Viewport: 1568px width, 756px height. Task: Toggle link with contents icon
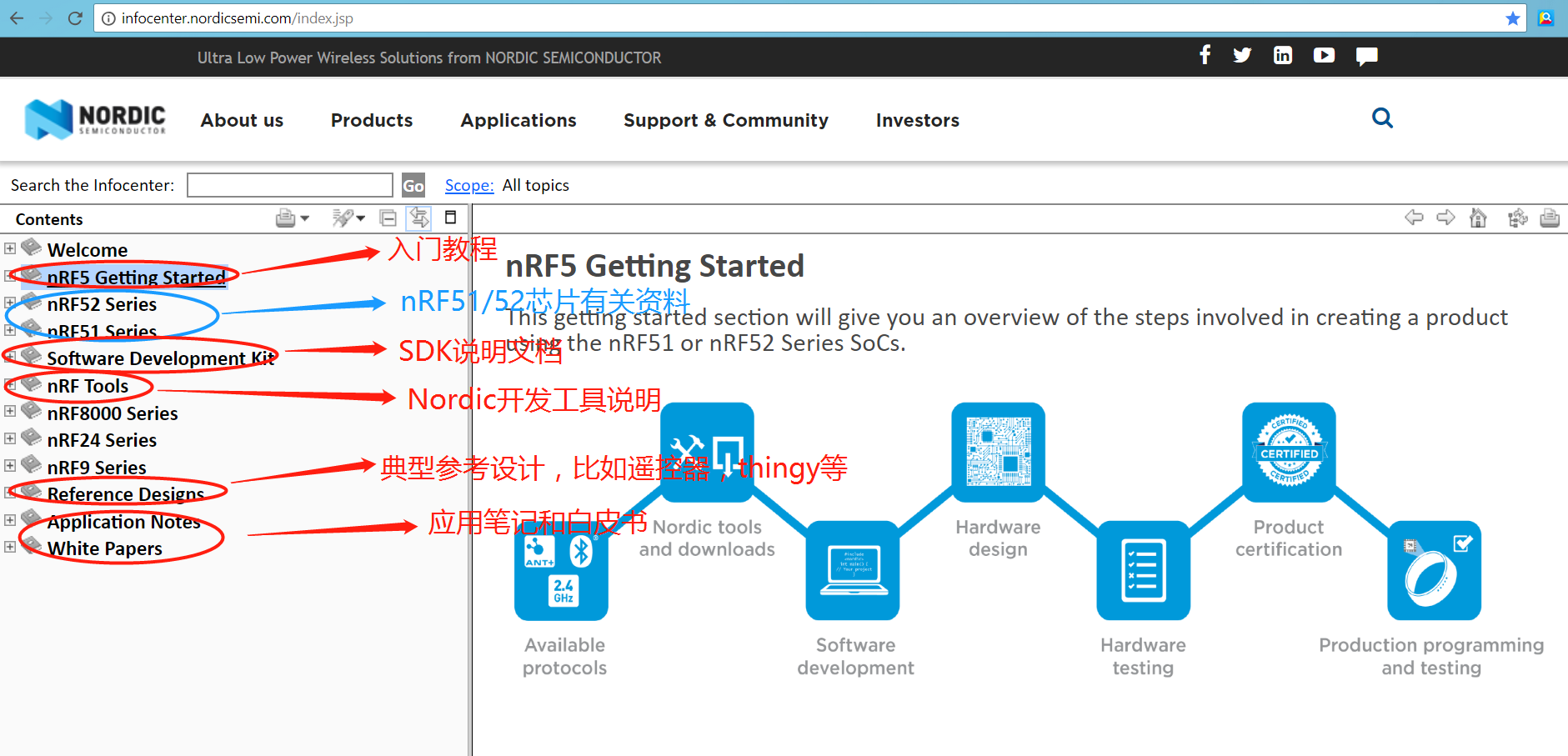(x=418, y=218)
